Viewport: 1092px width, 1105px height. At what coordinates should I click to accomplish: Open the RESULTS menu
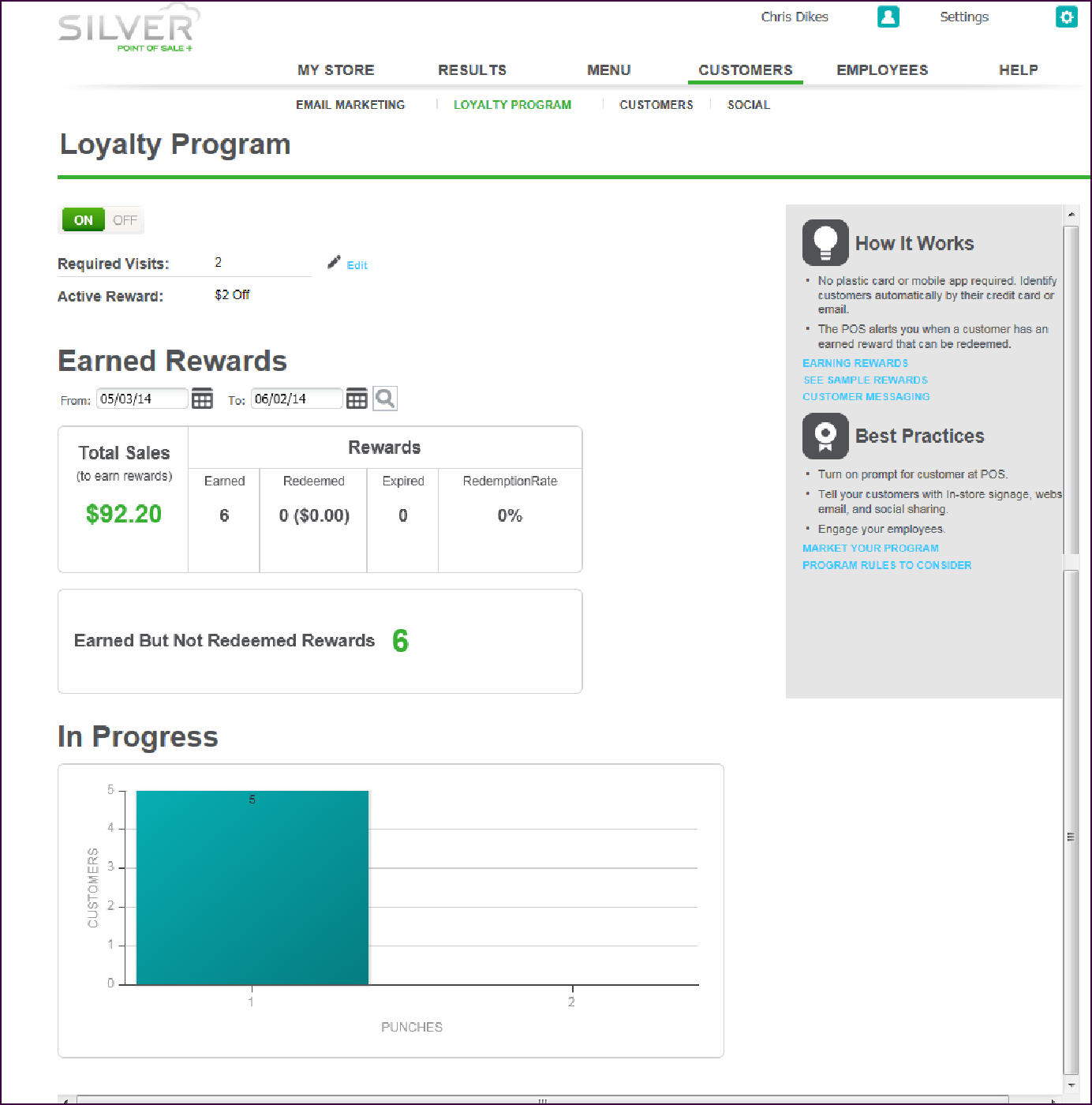pyautogui.click(x=473, y=70)
